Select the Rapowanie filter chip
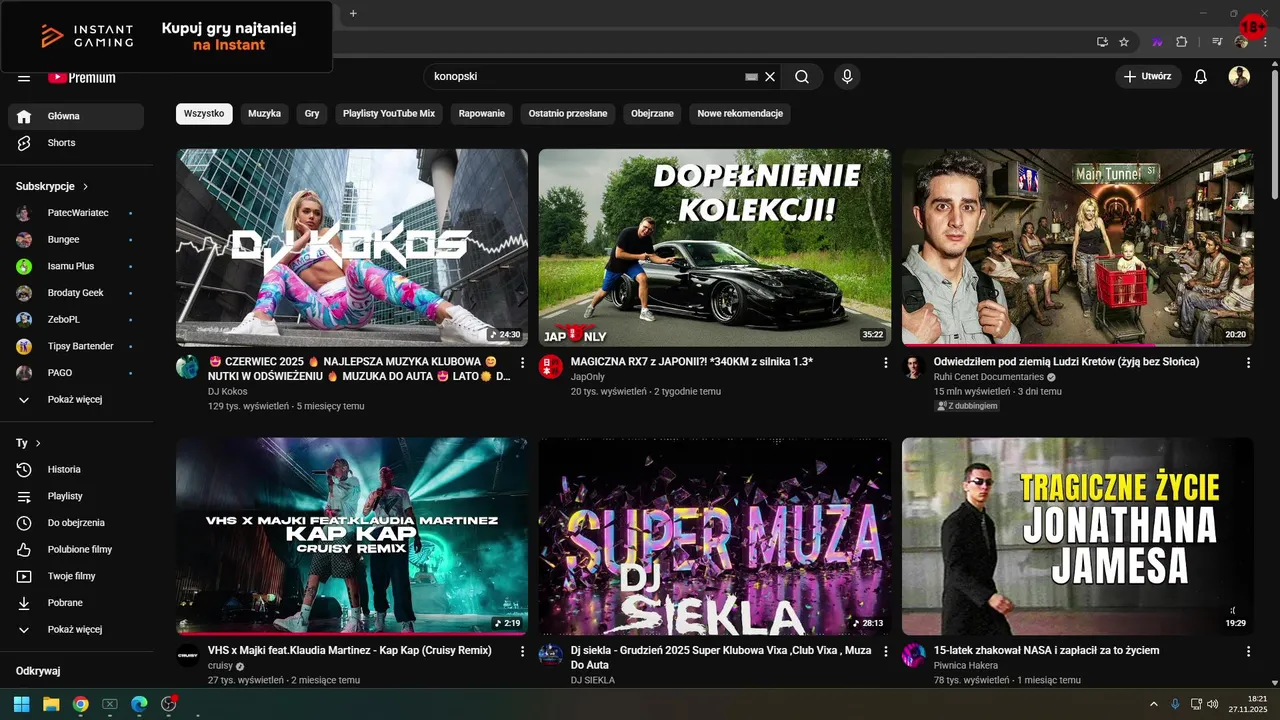This screenshot has width=1280, height=720. pyautogui.click(x=482, y=114)
